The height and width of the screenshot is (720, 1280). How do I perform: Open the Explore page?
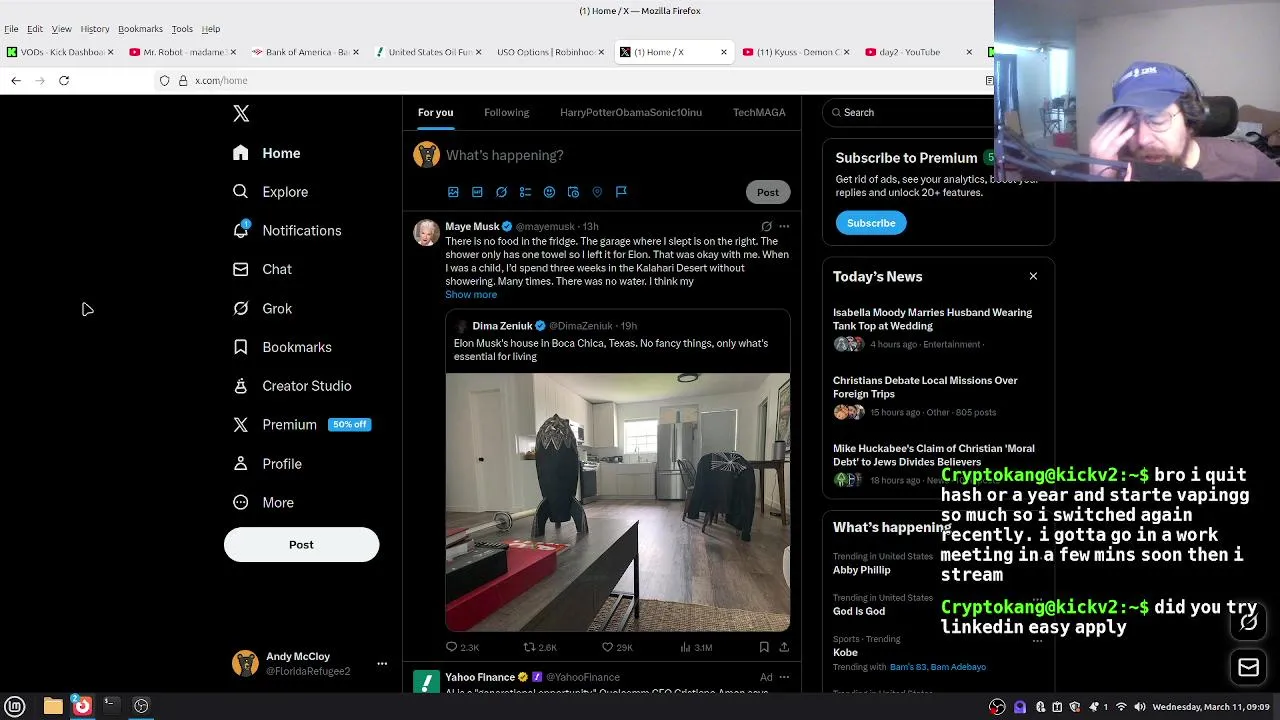pos(270,192)
